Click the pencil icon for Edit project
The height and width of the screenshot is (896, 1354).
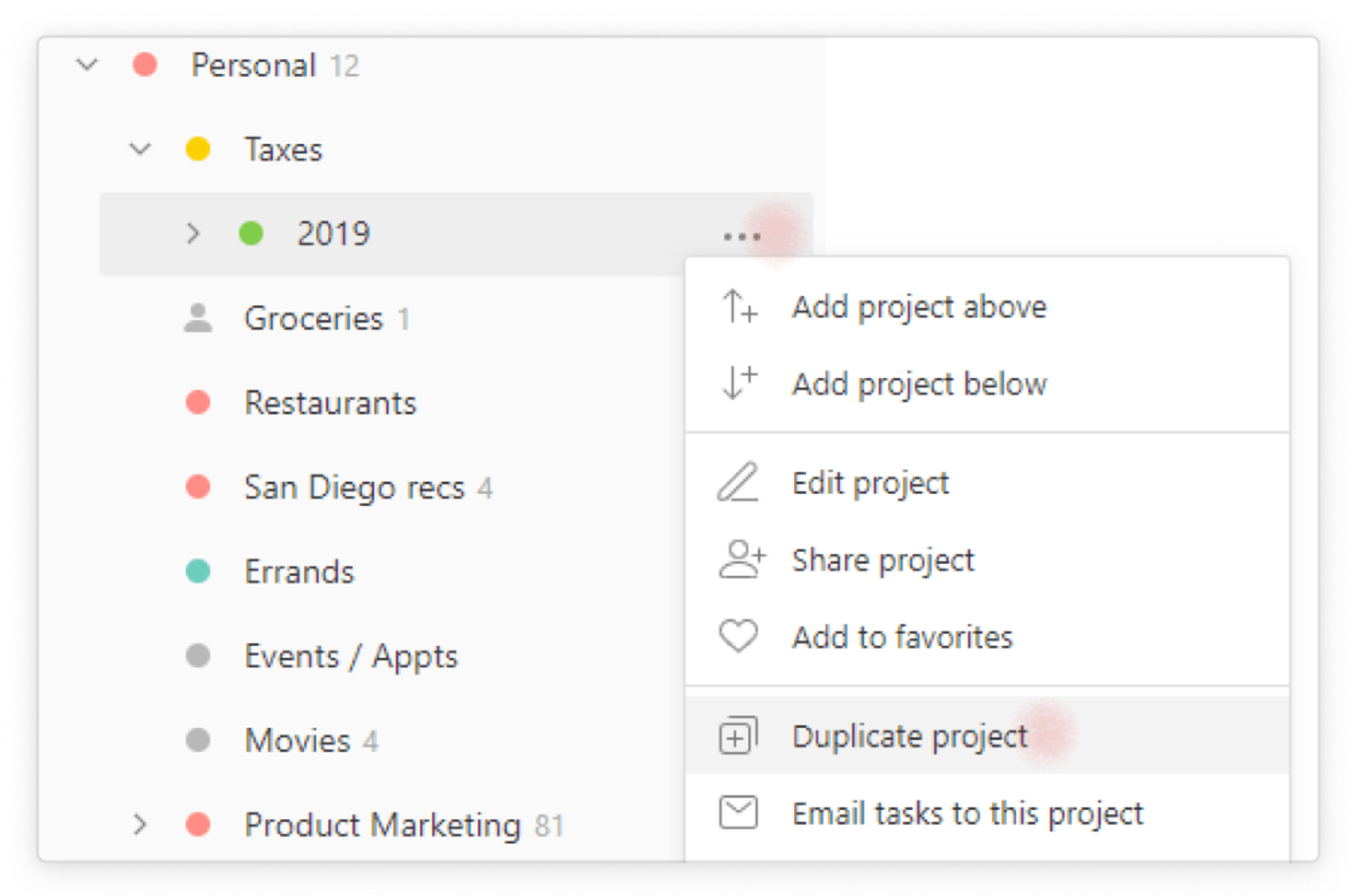pos(738,482)
